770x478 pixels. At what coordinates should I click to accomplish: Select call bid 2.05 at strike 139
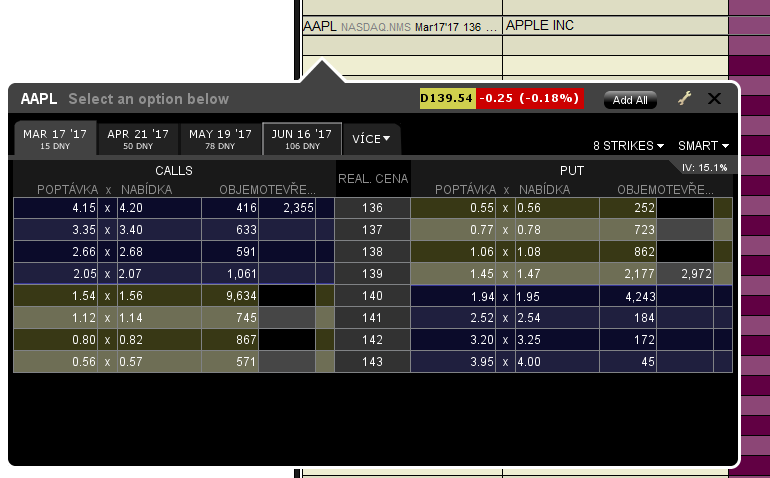[55, 274]
